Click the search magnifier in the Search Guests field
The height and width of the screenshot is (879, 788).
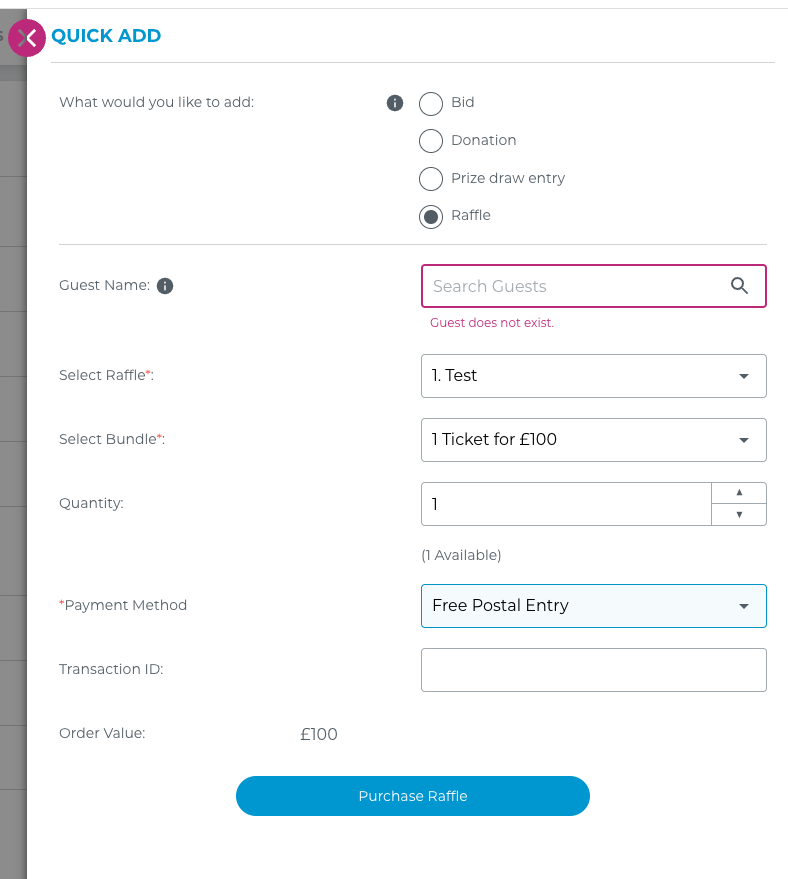[739, 286]
